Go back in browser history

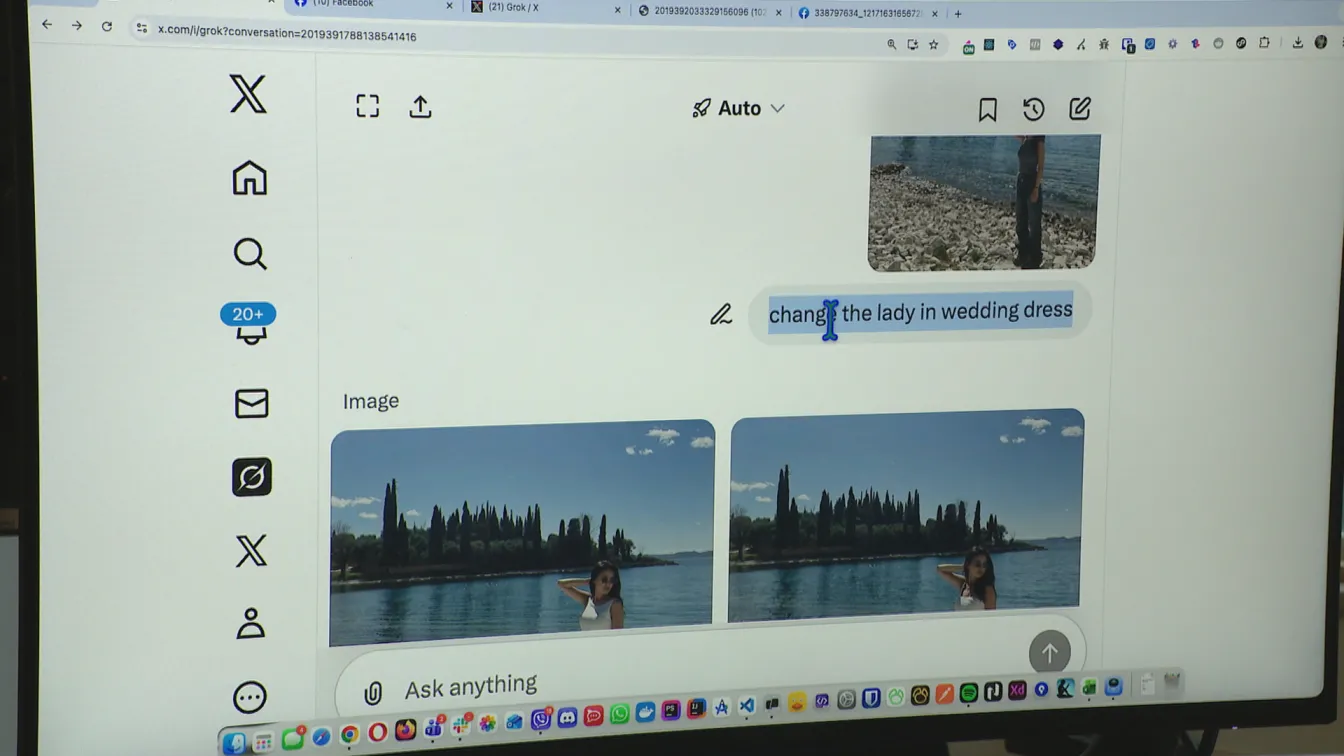[x=47, y=24]
